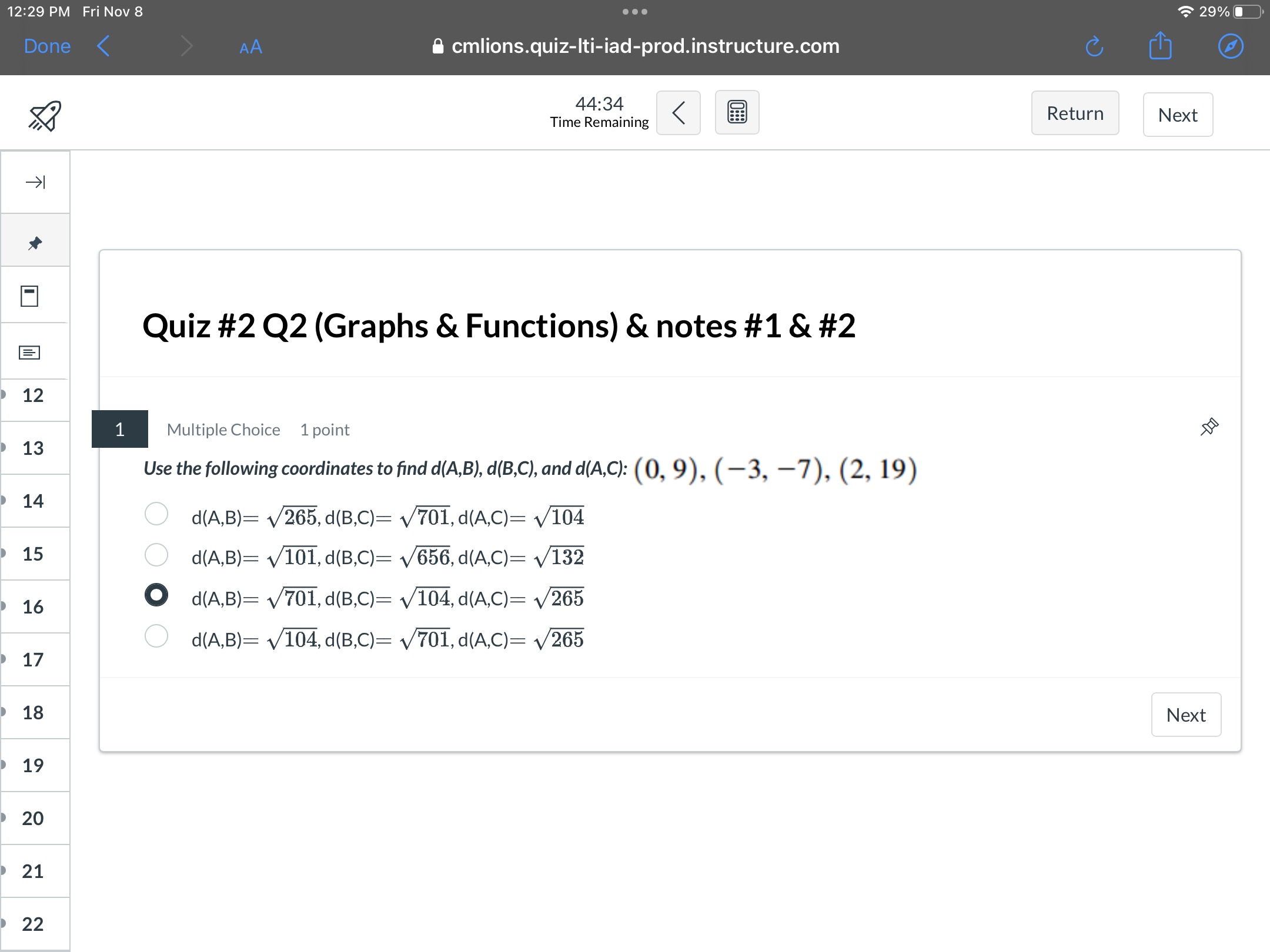Open the instructions page icon in sidebar
Viewport: 1270px width, 952px height.
pos(29,296)
